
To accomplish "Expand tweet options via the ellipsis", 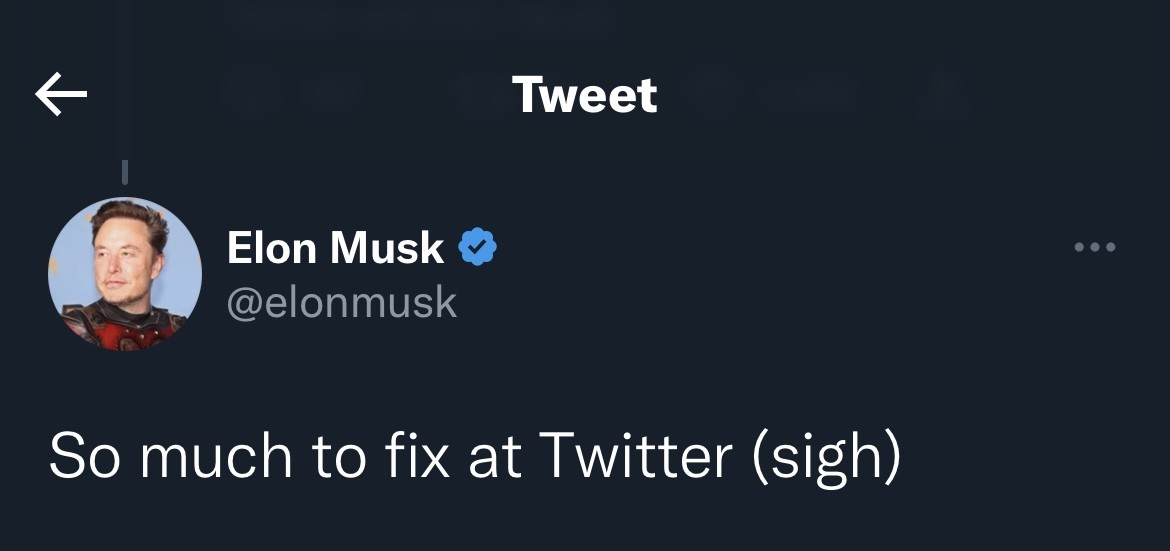I will (x=1094, y=247).
